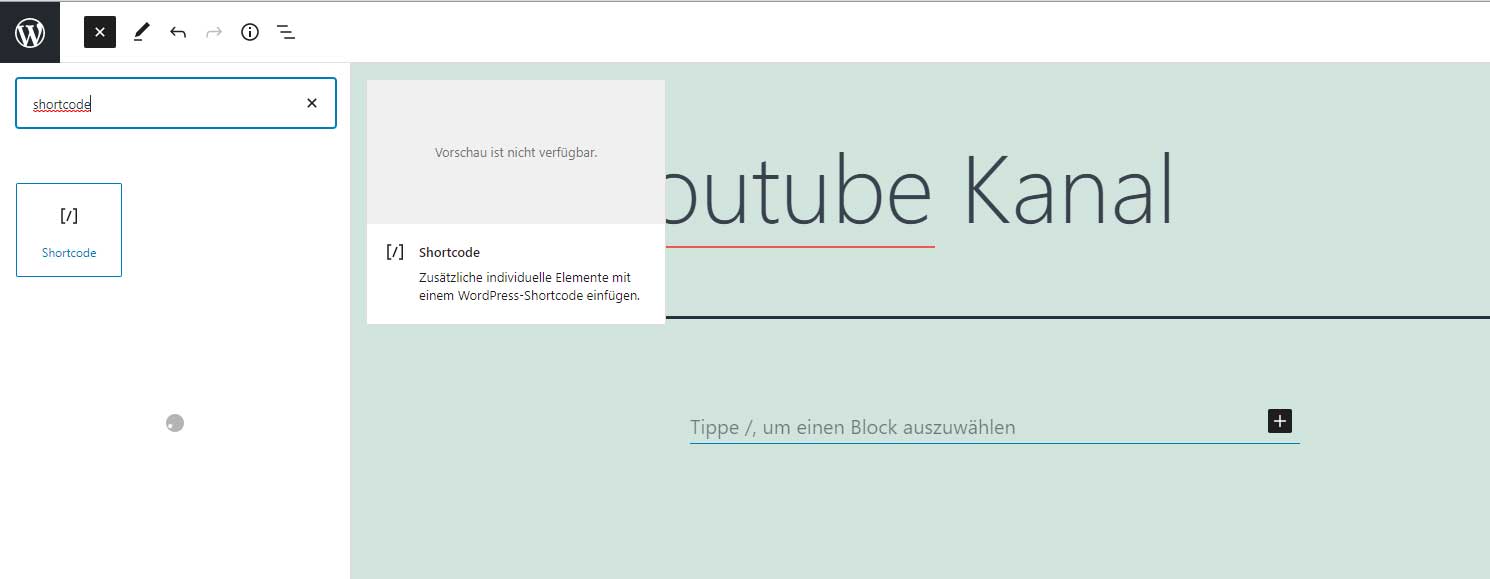The height and width of the screenshot is (579, 1490).
Task: Open the content details info icon
Action: pos(250,32)
